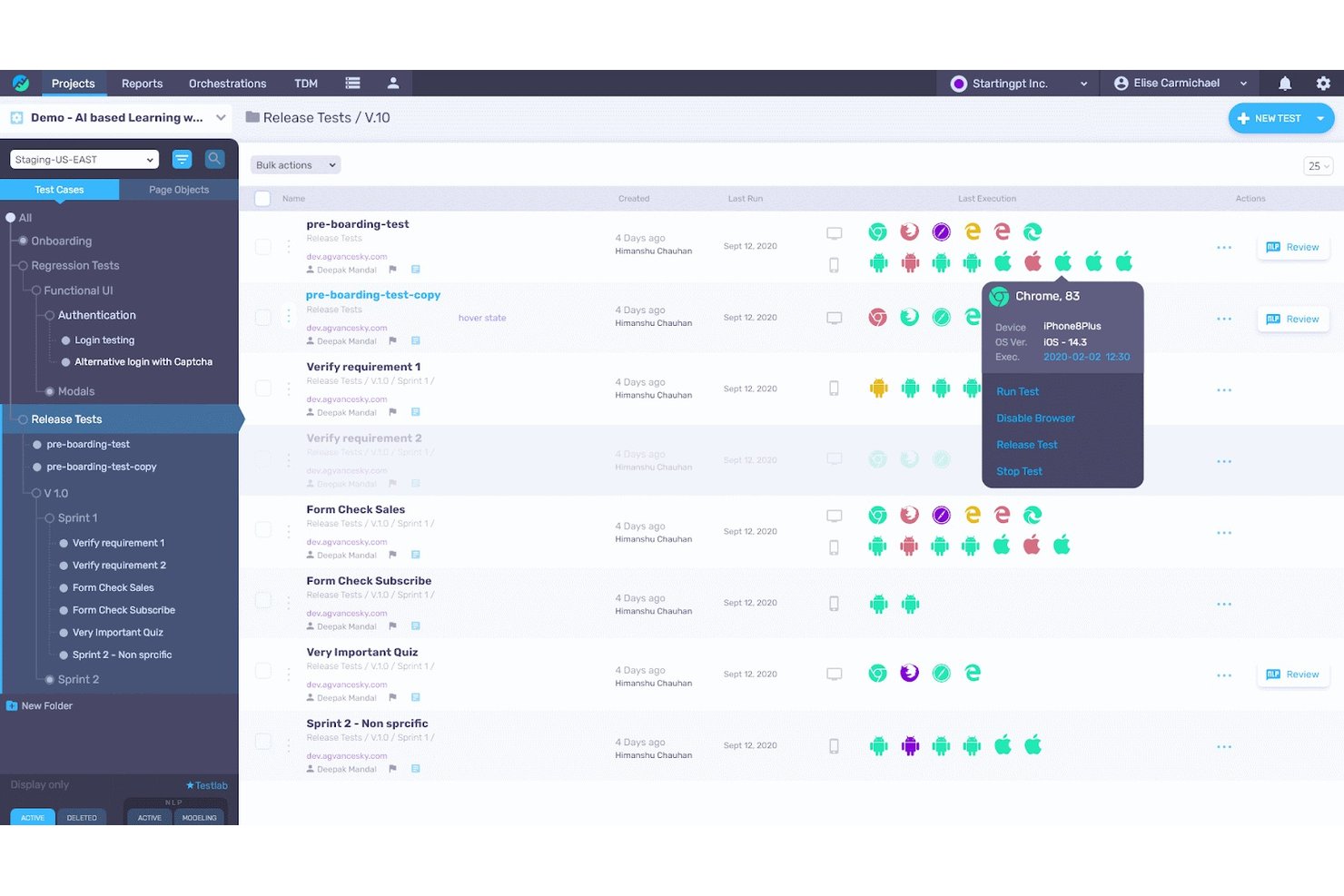Select Alternative login with Captcha tree item
The width and height of the screenshot is (1344, 896).
[143, 361]
